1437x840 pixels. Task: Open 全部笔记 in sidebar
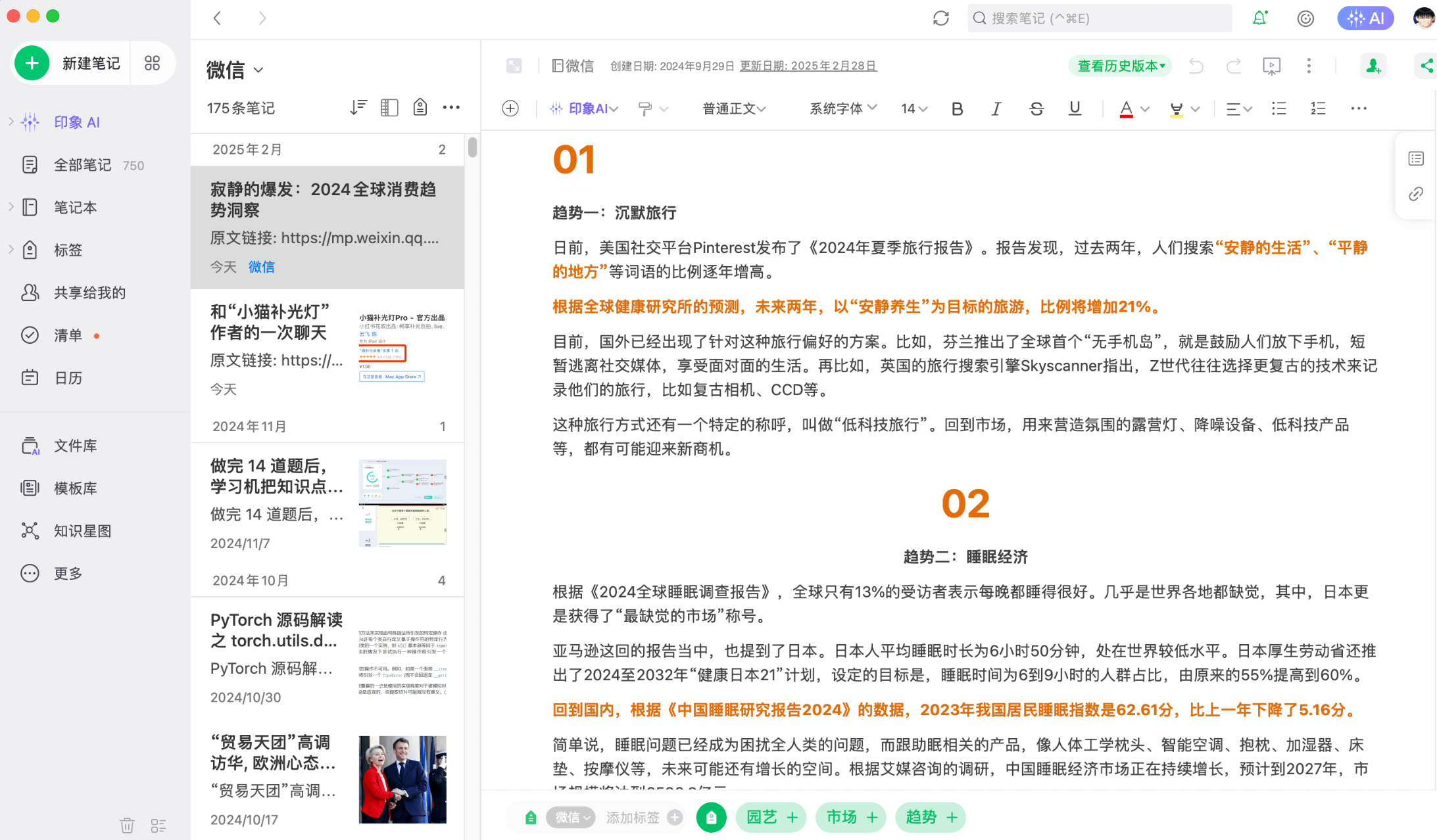click(x=82, y=165)
